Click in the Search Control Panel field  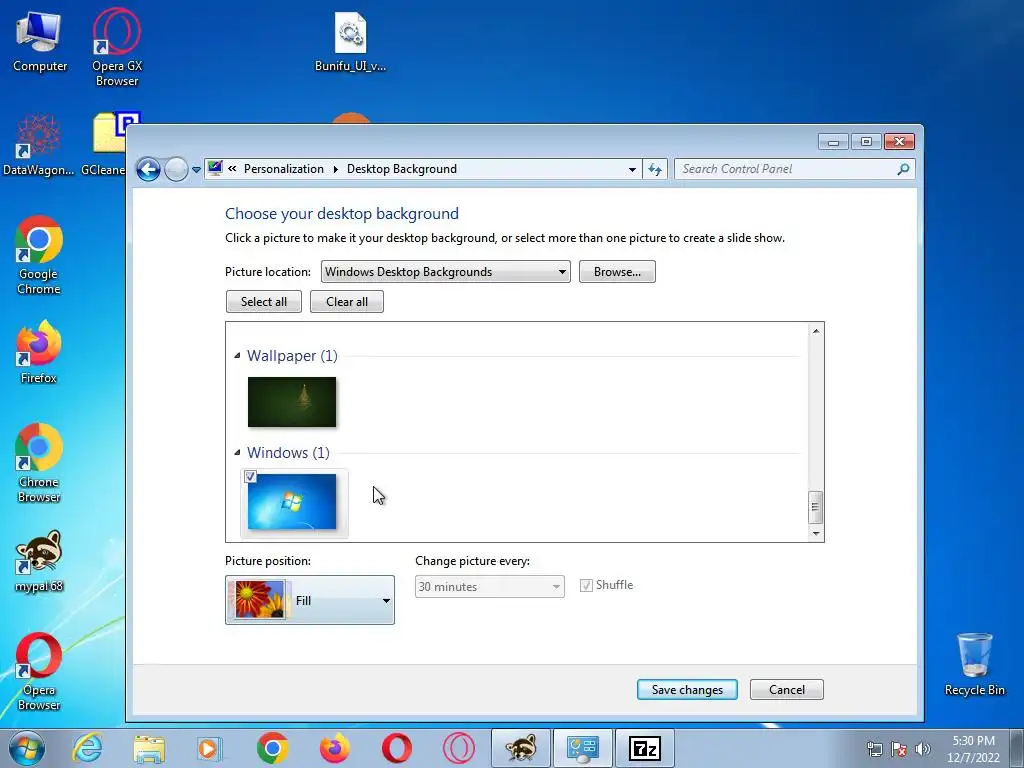pyautogui.click(x=786, y=169)
